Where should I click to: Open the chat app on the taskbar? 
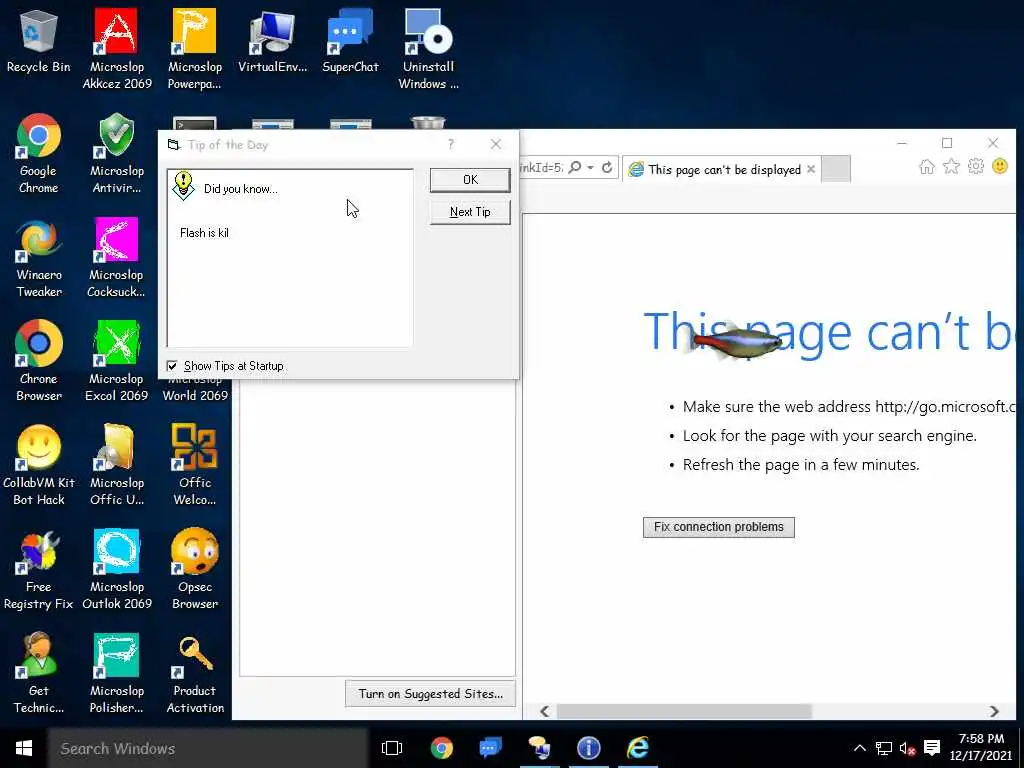pyautogui.click(x=490, y=748)
